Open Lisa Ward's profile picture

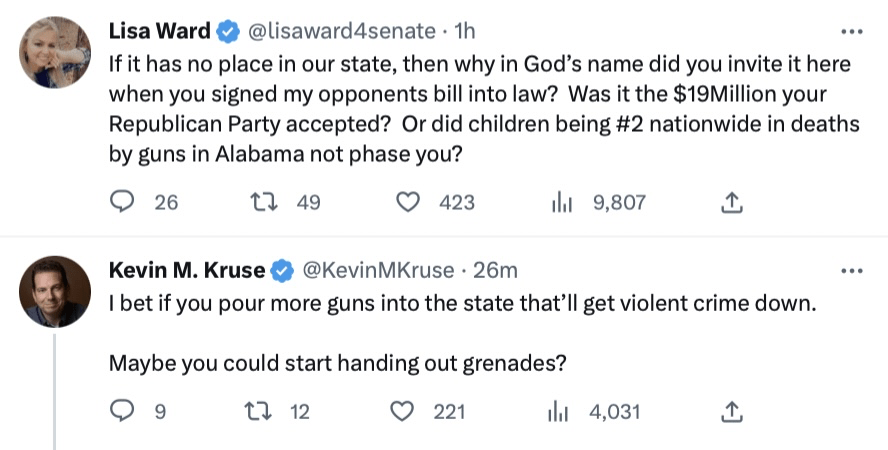[x=56, y=52]
